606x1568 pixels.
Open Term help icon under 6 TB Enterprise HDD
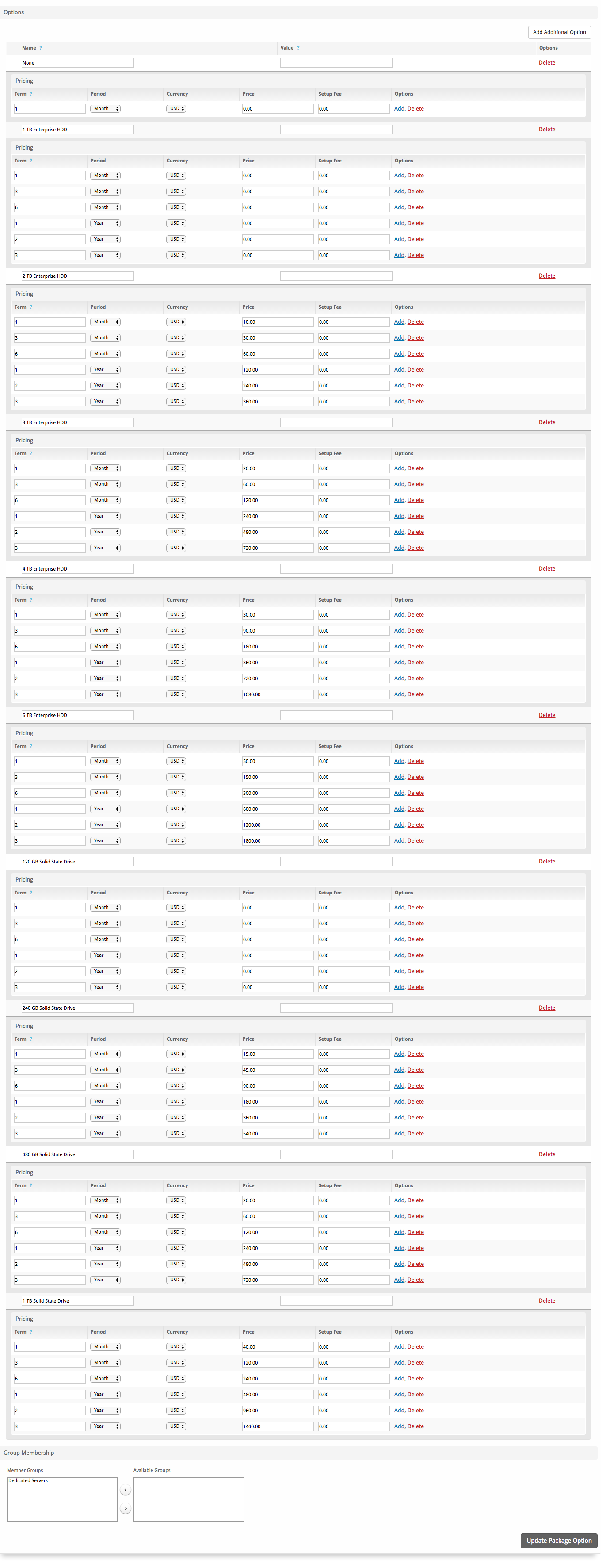click(31, 746)
